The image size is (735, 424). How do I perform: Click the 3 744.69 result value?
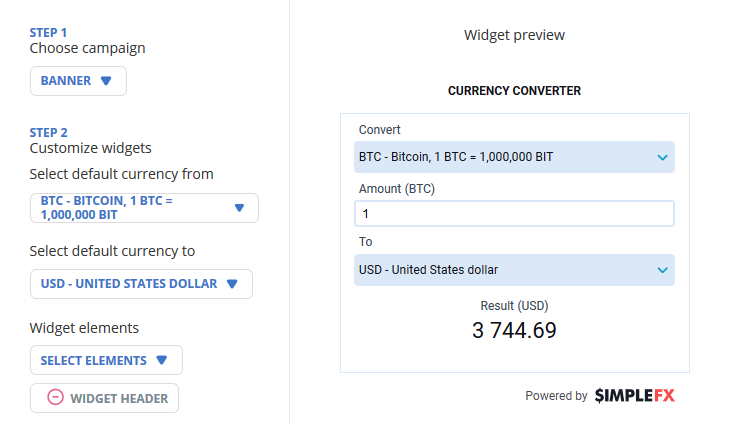tap(514, 330)
